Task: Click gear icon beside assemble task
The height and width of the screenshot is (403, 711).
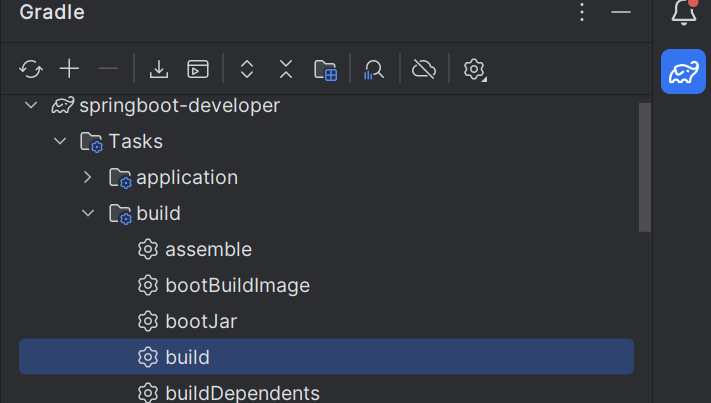Action: point(148,249)
